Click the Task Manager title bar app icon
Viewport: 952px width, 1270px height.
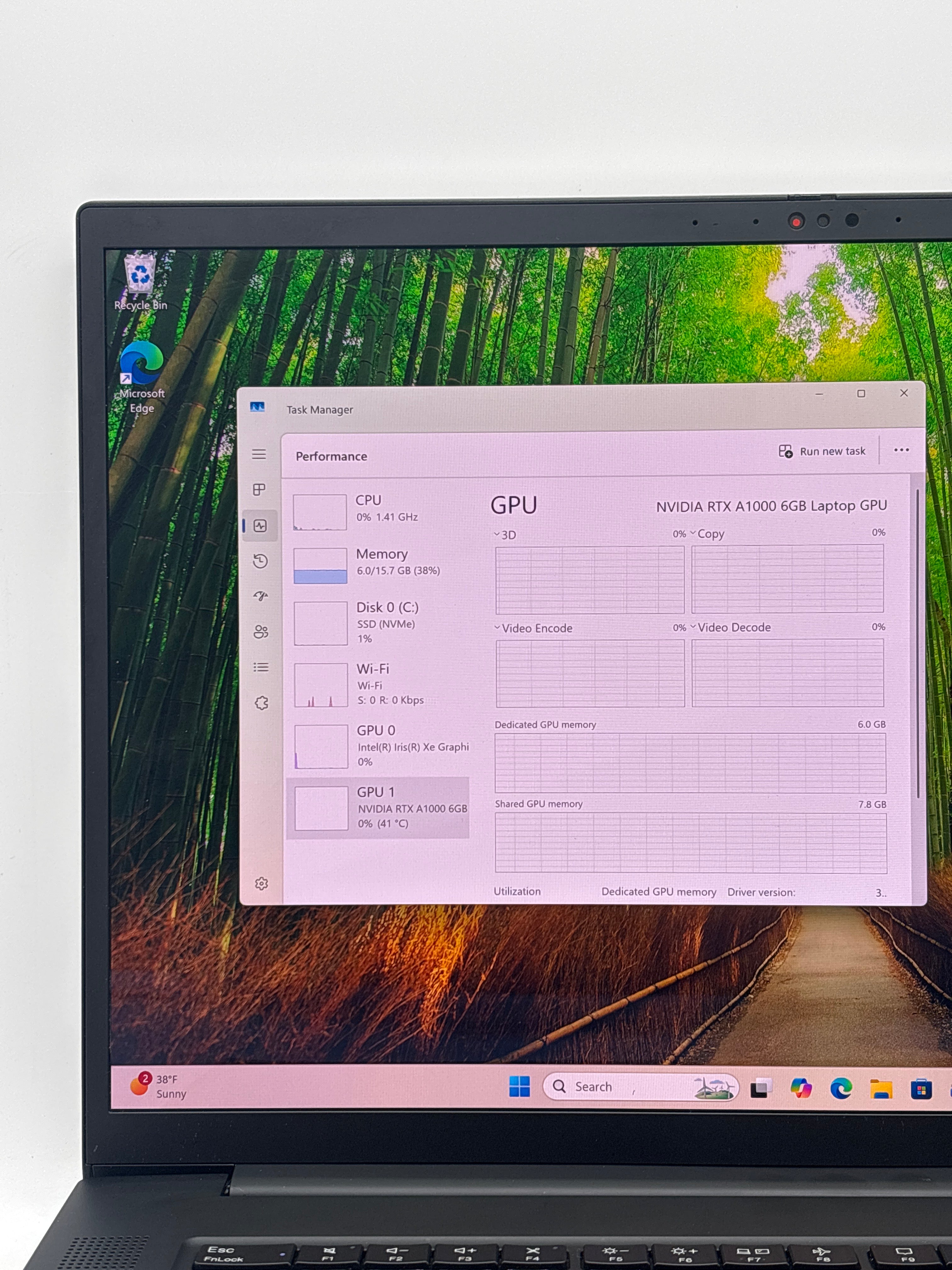pos(257,407)
